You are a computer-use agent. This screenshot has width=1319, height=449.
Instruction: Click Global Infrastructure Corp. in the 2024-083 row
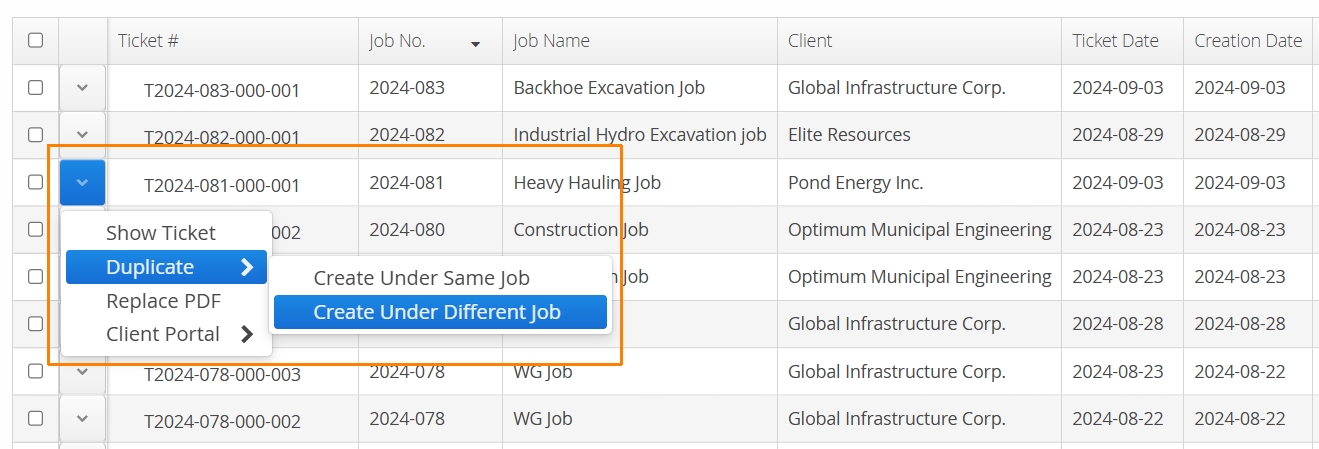click(896, 88)
